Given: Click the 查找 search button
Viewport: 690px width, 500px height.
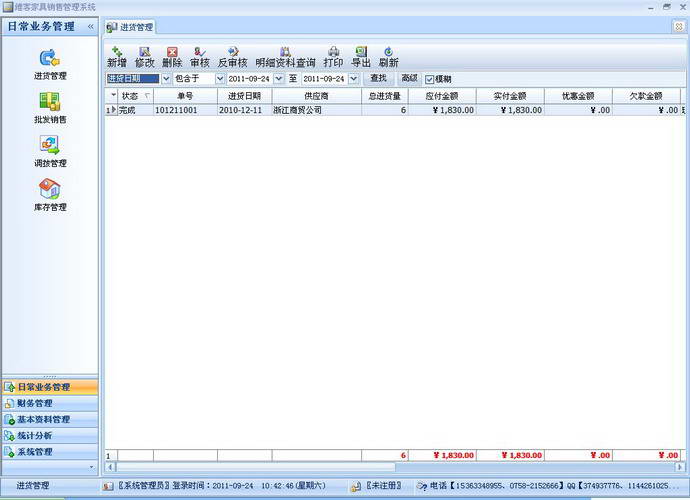Looking at the screenshot, I should point(378,78).
